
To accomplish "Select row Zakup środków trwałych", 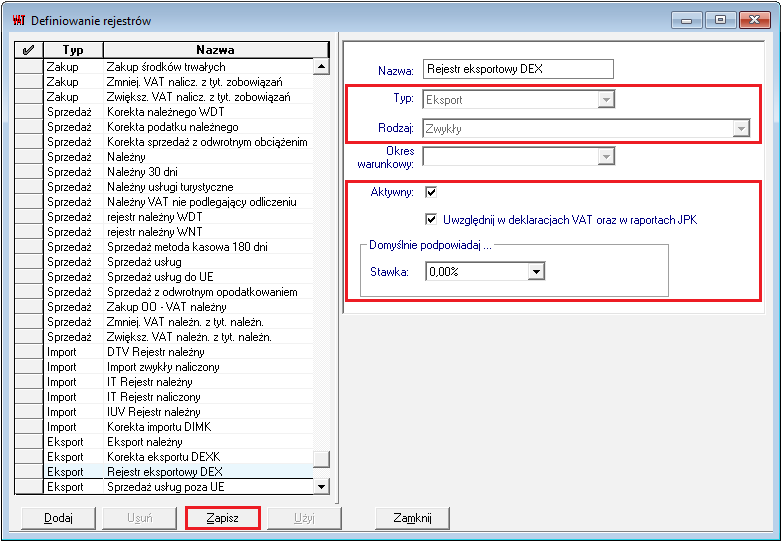I will pyautogui.click(x=164, y=66).
